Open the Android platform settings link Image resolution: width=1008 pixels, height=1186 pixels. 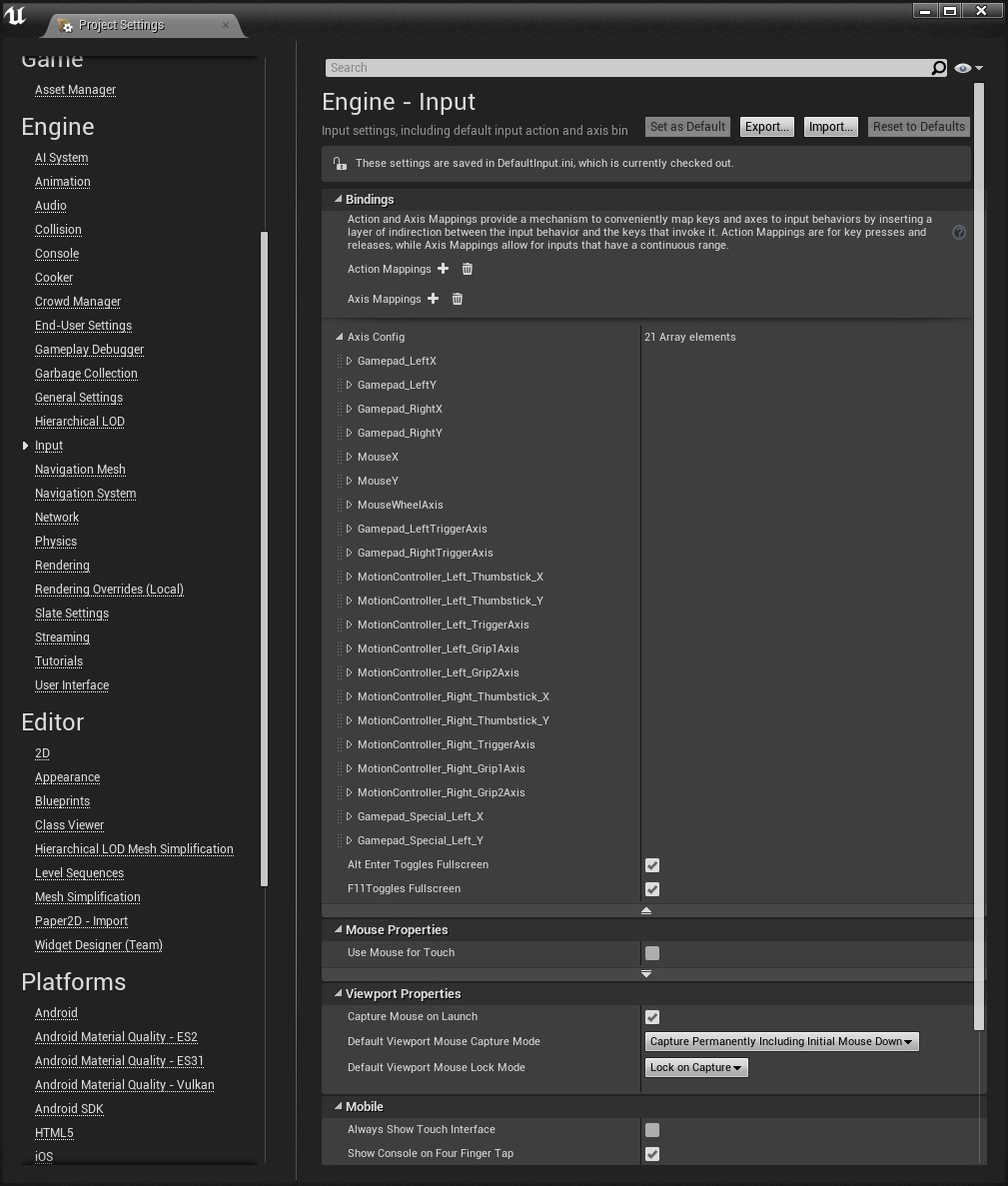click(x=56, y=1013)
